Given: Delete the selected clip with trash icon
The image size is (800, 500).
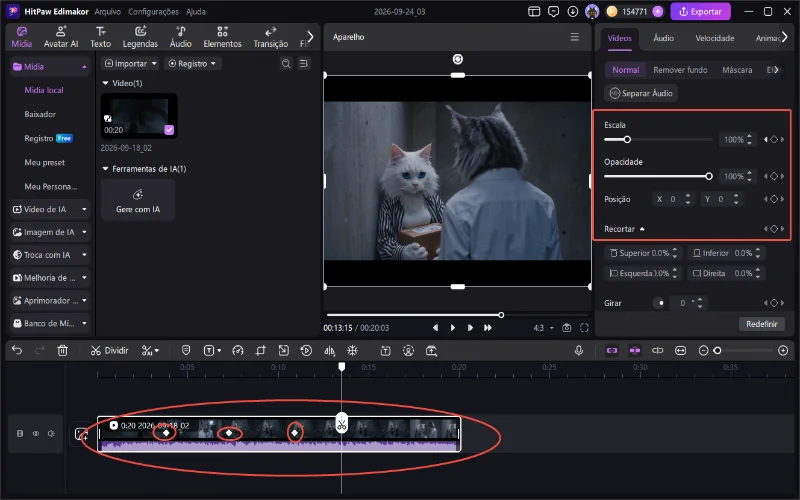Looking at the screenshot, I should pyautogui.click(x=62, y=351).
